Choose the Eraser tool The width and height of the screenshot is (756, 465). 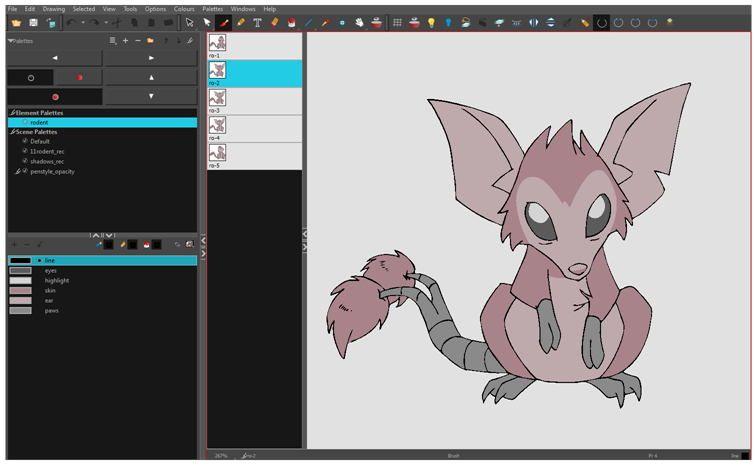point(274,22)
